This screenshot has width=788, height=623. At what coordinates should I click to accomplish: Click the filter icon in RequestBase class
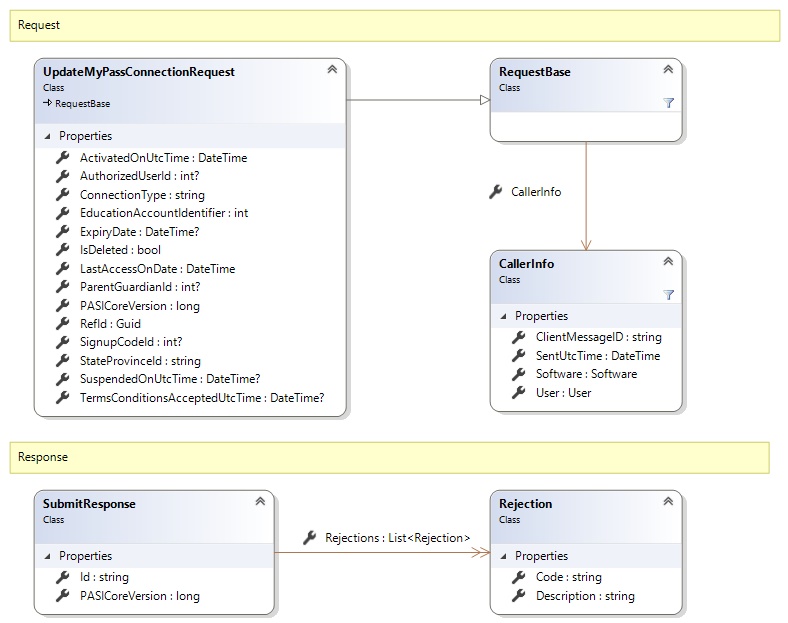pos(669,103)
